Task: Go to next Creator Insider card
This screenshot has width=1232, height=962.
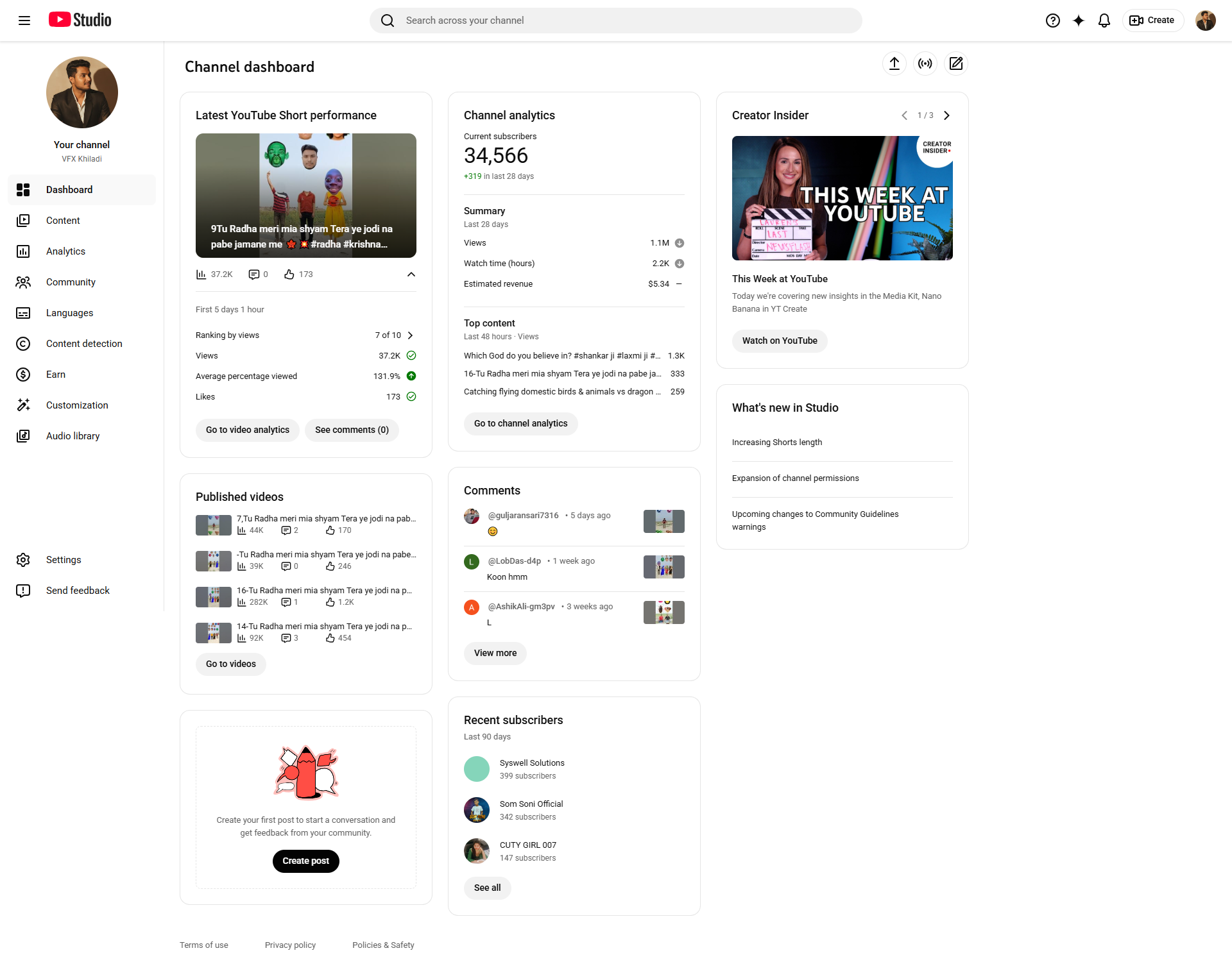Action: tap(946, 115)
